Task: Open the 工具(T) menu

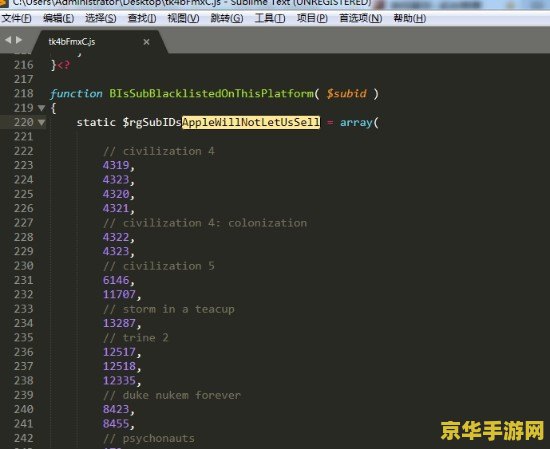Action: point(270,18)
